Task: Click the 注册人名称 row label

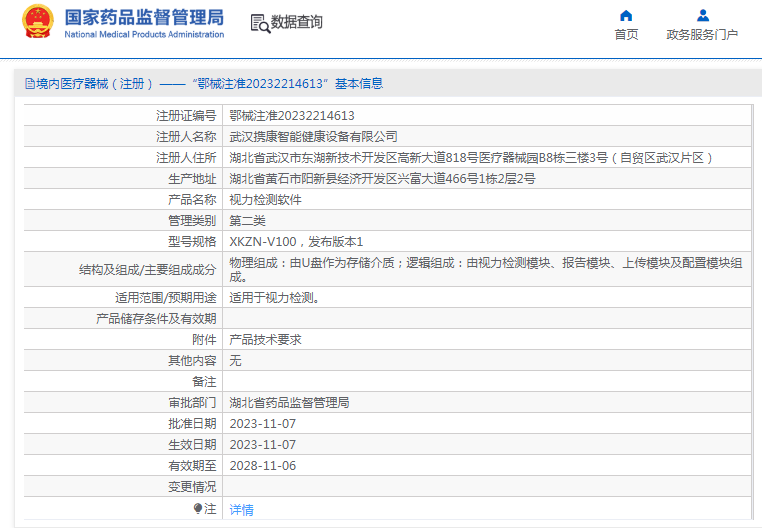Action: [x=186, y=137]
